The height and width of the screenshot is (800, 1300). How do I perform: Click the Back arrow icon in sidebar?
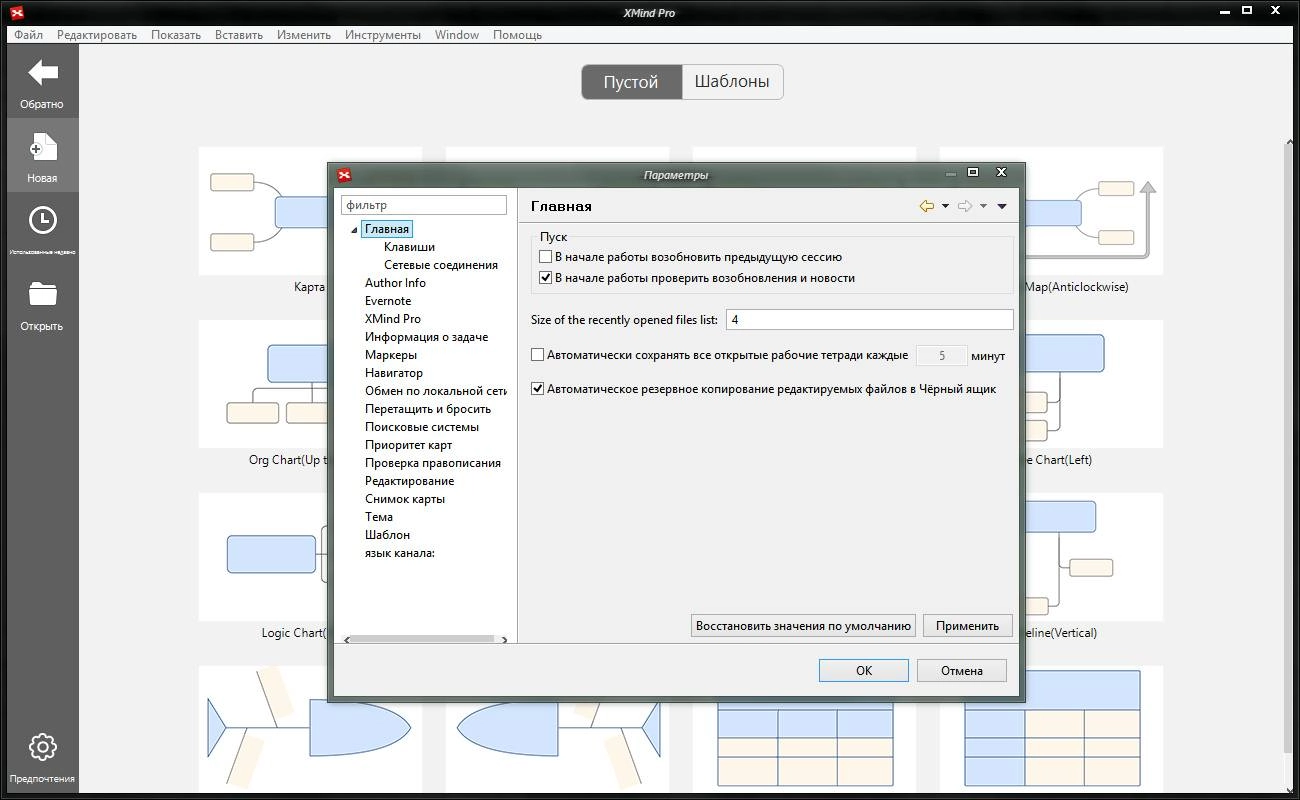[42, 72]
